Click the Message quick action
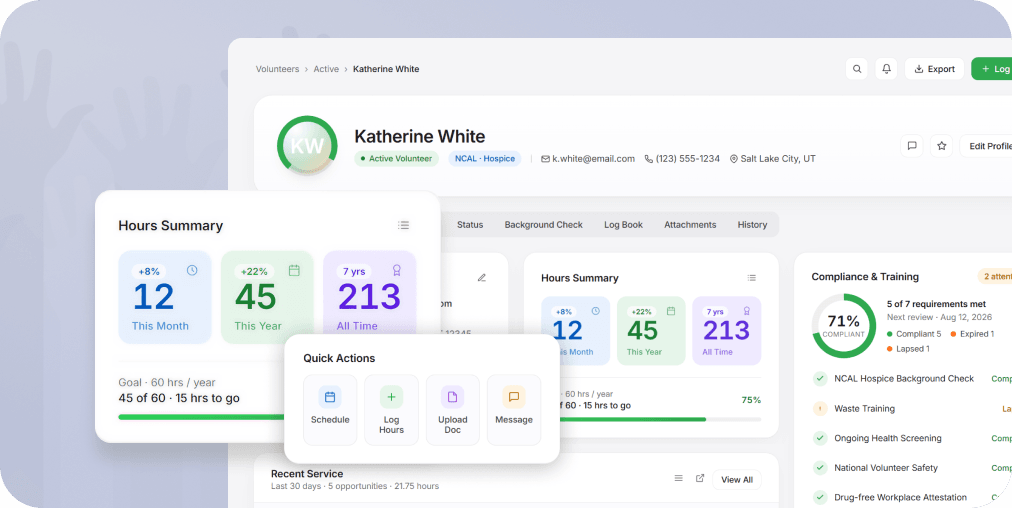This screenshot has height=508, width=1012. pyautogui.click(x=514, y=410)
